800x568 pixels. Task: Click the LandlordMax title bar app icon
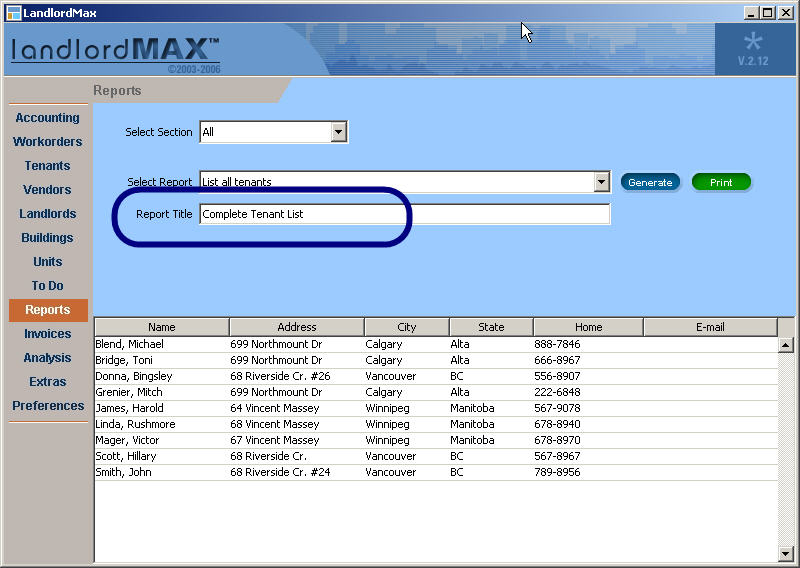coord(14,13)
